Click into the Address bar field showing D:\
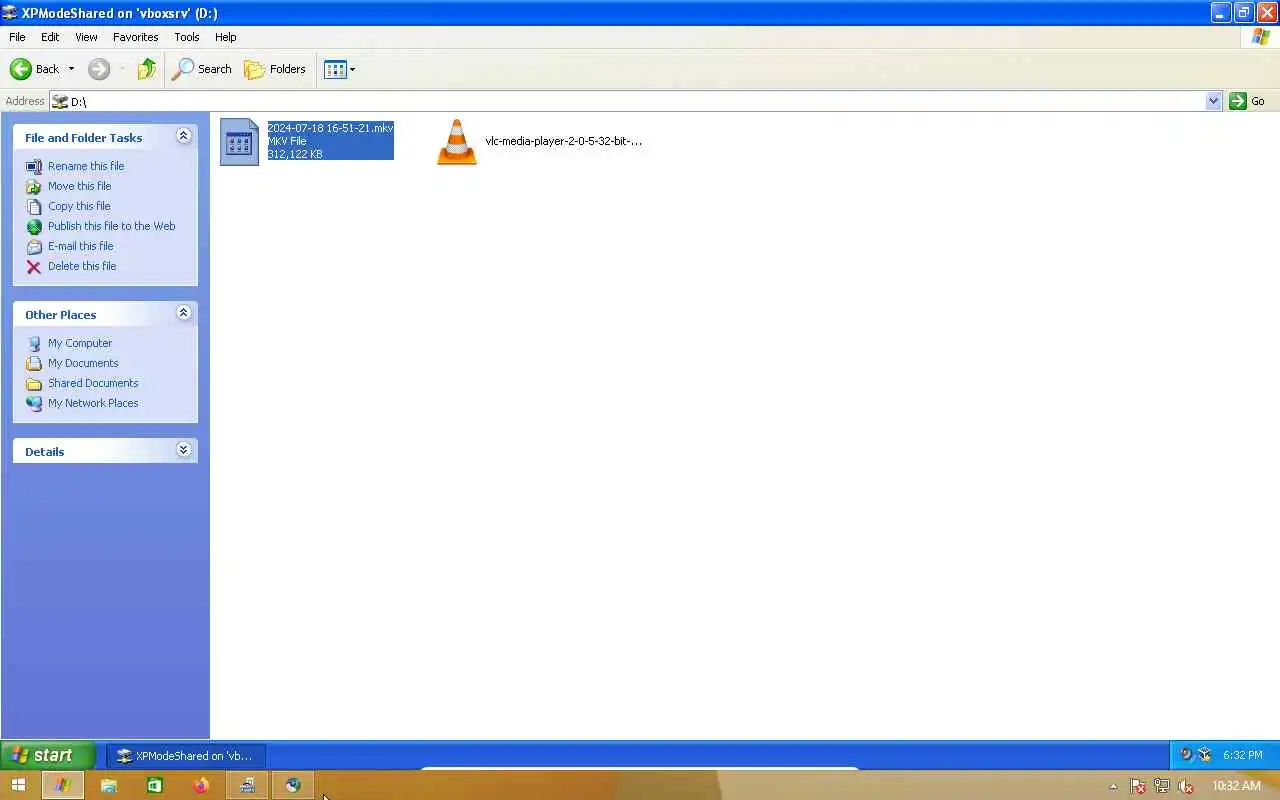This screenshot has width=1280, height=800. pos(636,101)
